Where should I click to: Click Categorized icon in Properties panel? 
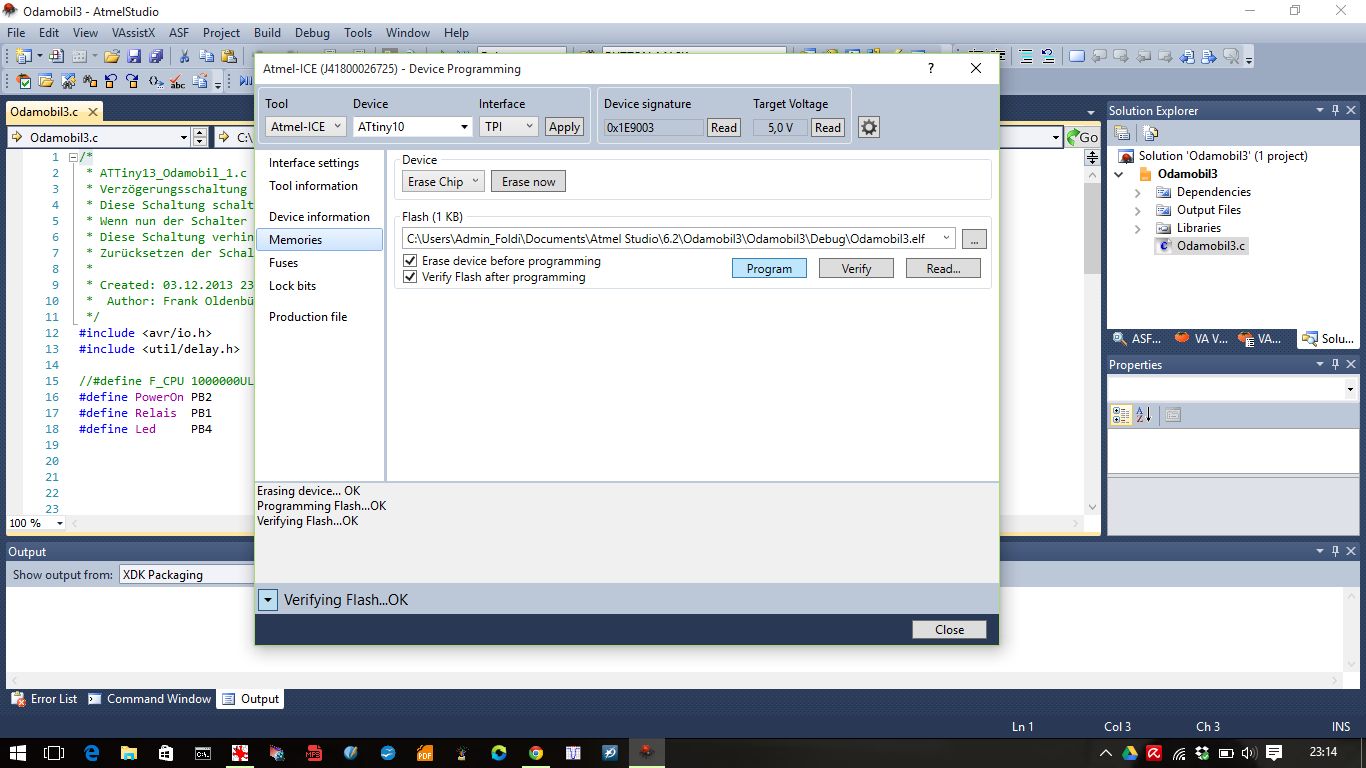(x=1121, y=415)
